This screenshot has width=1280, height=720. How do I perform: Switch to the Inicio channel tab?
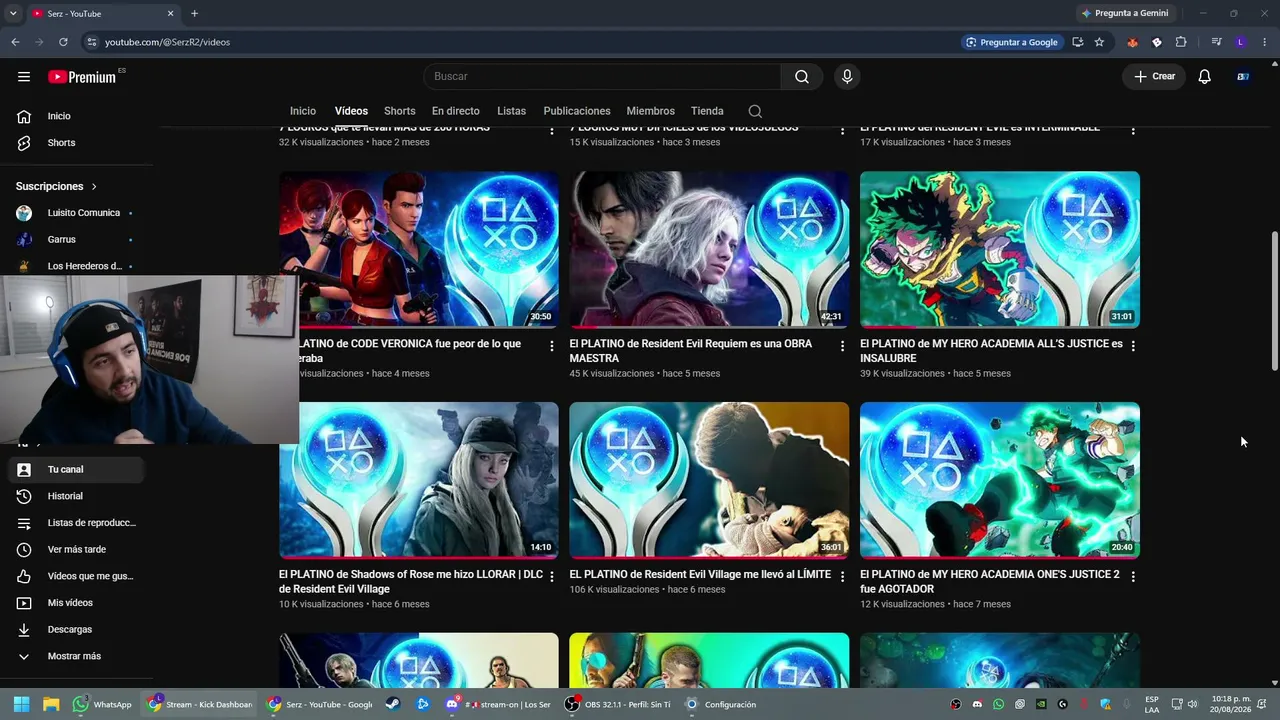(x=303, y=111)
